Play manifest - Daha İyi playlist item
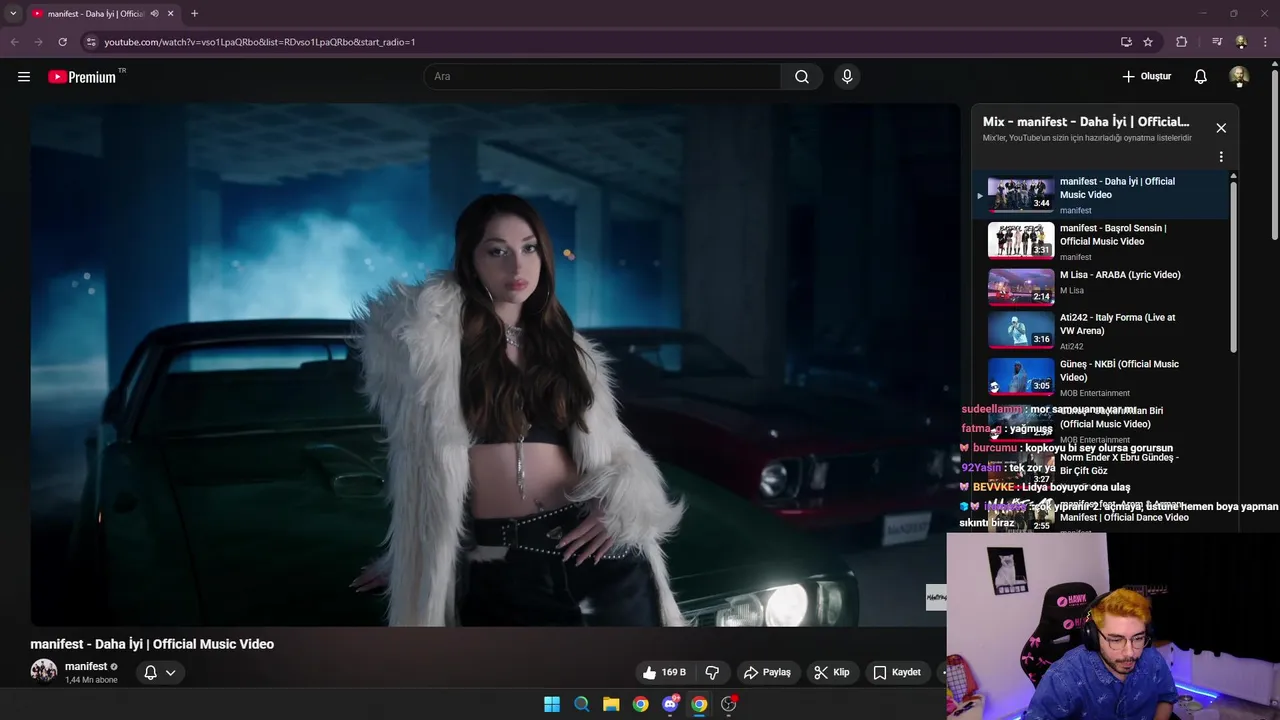 pyautogui.click(x=1100, y=195)
